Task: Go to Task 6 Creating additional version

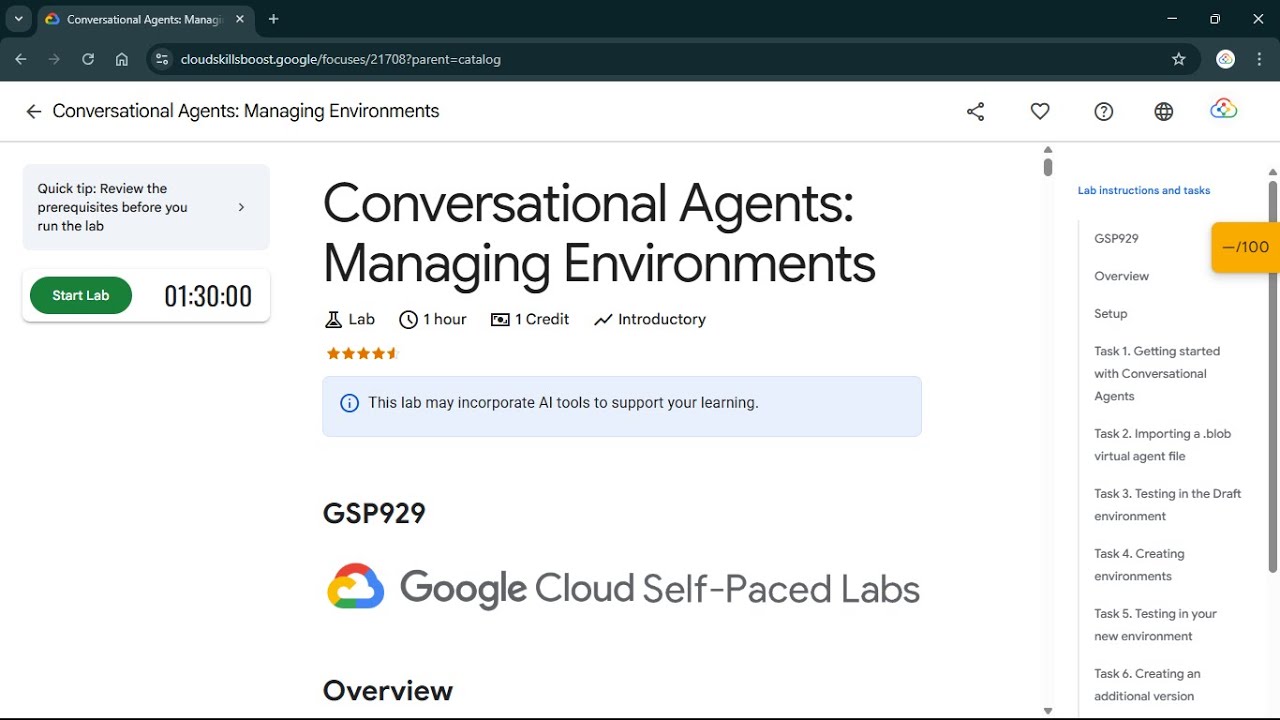Action: (x=1147, y=685)
